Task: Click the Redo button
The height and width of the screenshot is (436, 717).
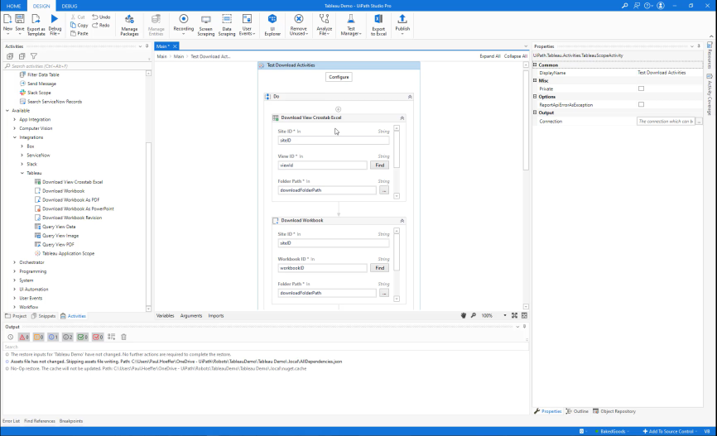Action: [x=101, y=25]
